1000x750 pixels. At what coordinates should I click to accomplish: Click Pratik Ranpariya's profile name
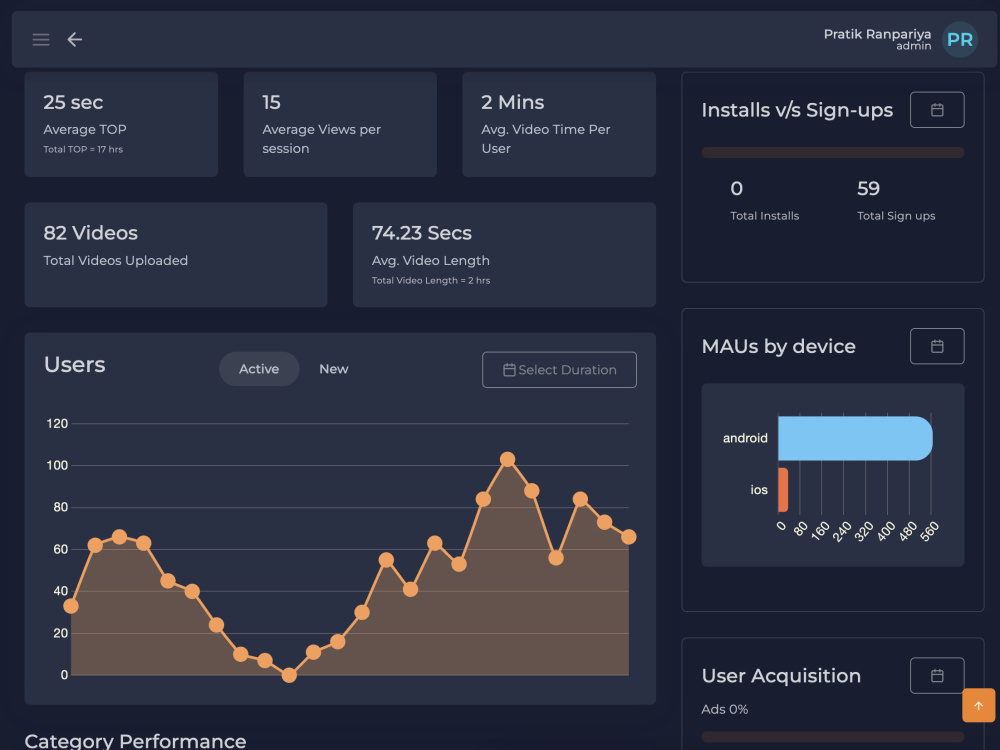pos(877,33)
